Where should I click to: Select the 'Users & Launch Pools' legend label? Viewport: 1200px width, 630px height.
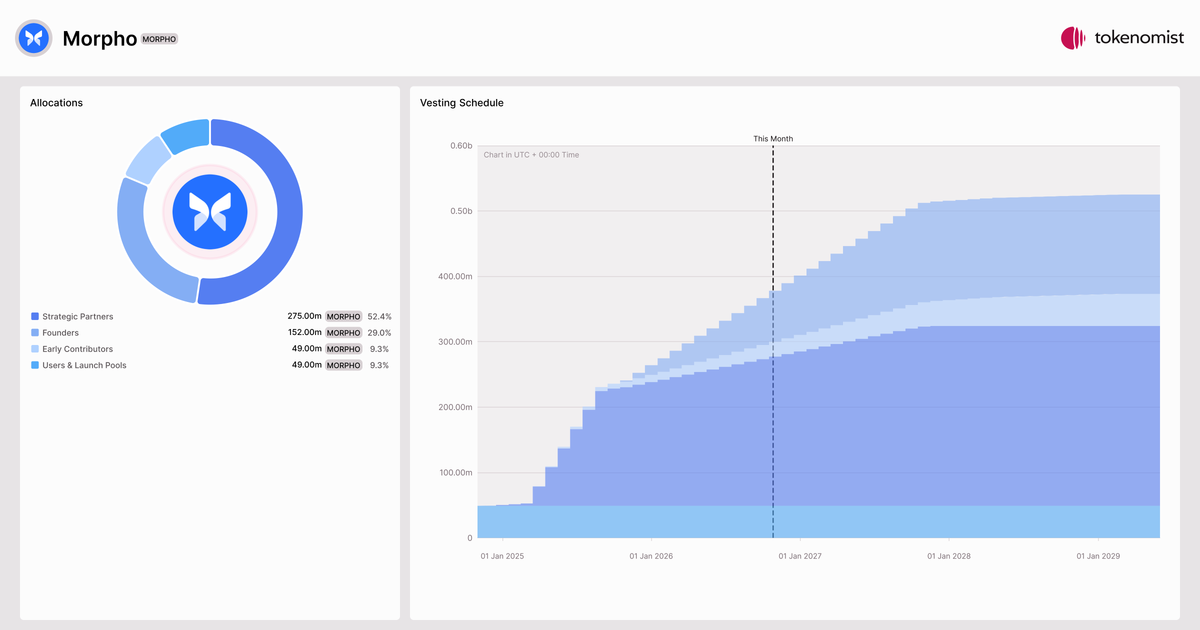click(x=84, y=365)
